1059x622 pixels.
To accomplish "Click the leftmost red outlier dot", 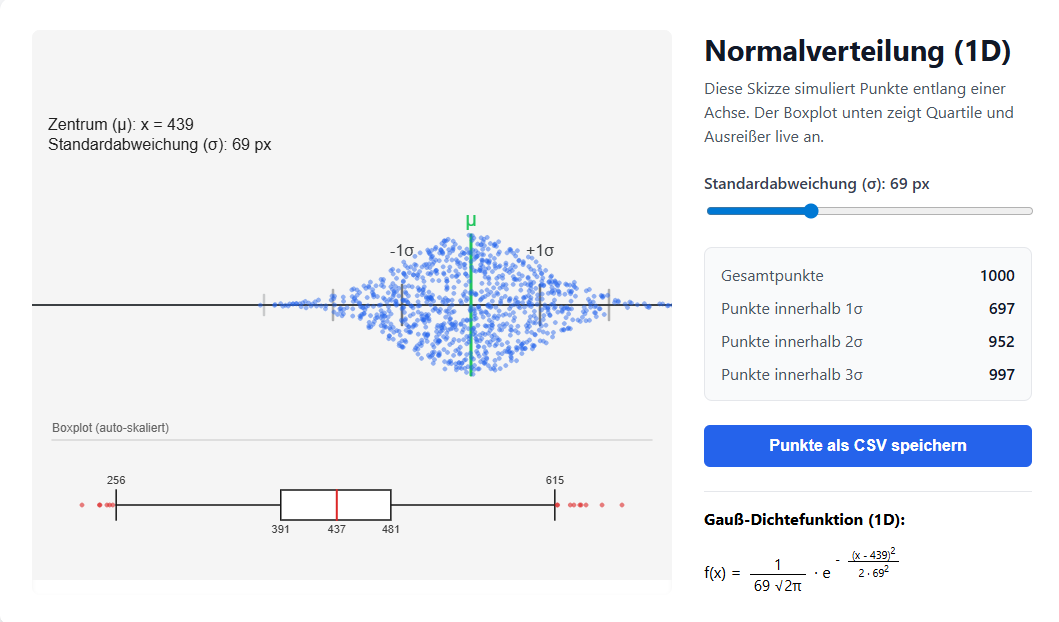I will click(82, 505).
